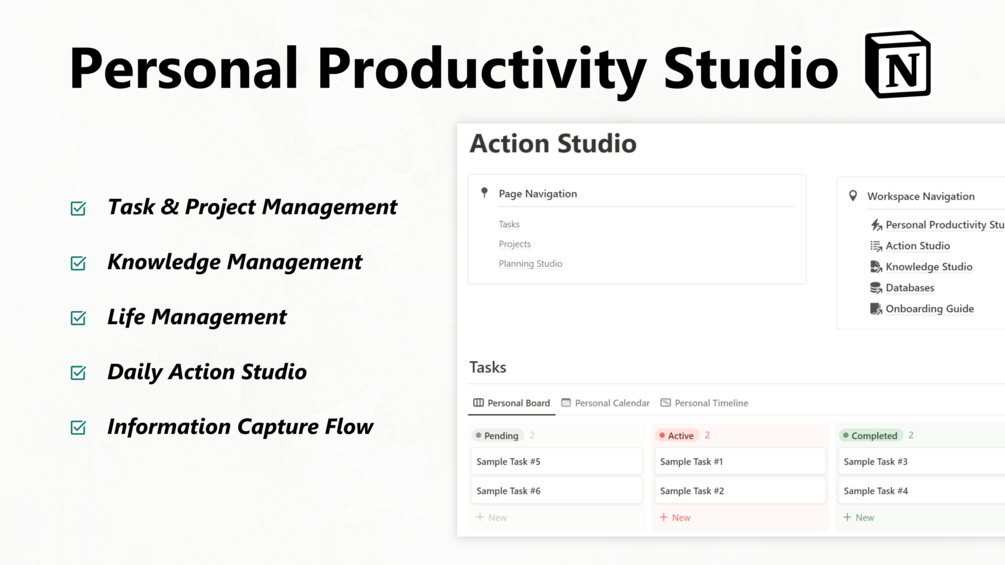Image resolution: width=1005 pixels, height=565 pixels.
Task: Click the Completed status tag
Action: [x=870, y=436]
